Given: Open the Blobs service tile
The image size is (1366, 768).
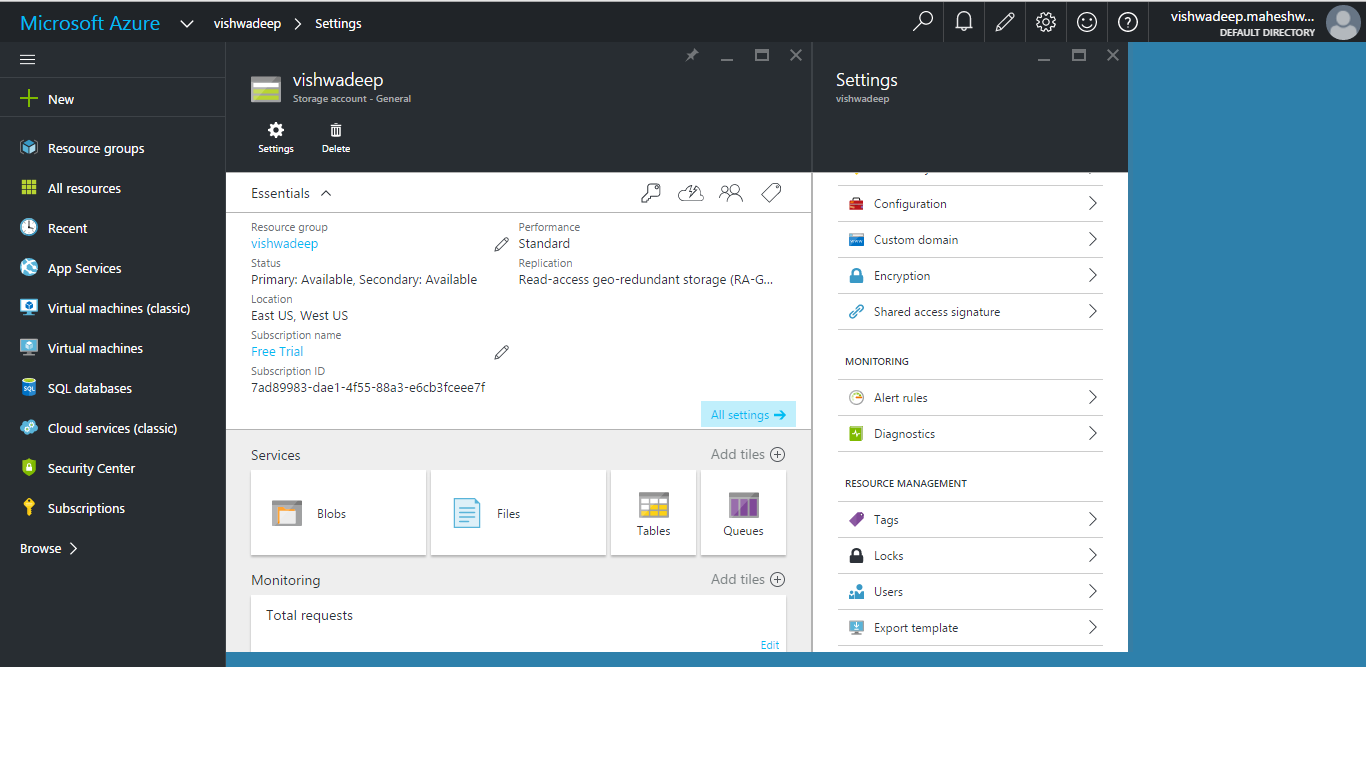Looking at the screenshot, I should 338,513.
